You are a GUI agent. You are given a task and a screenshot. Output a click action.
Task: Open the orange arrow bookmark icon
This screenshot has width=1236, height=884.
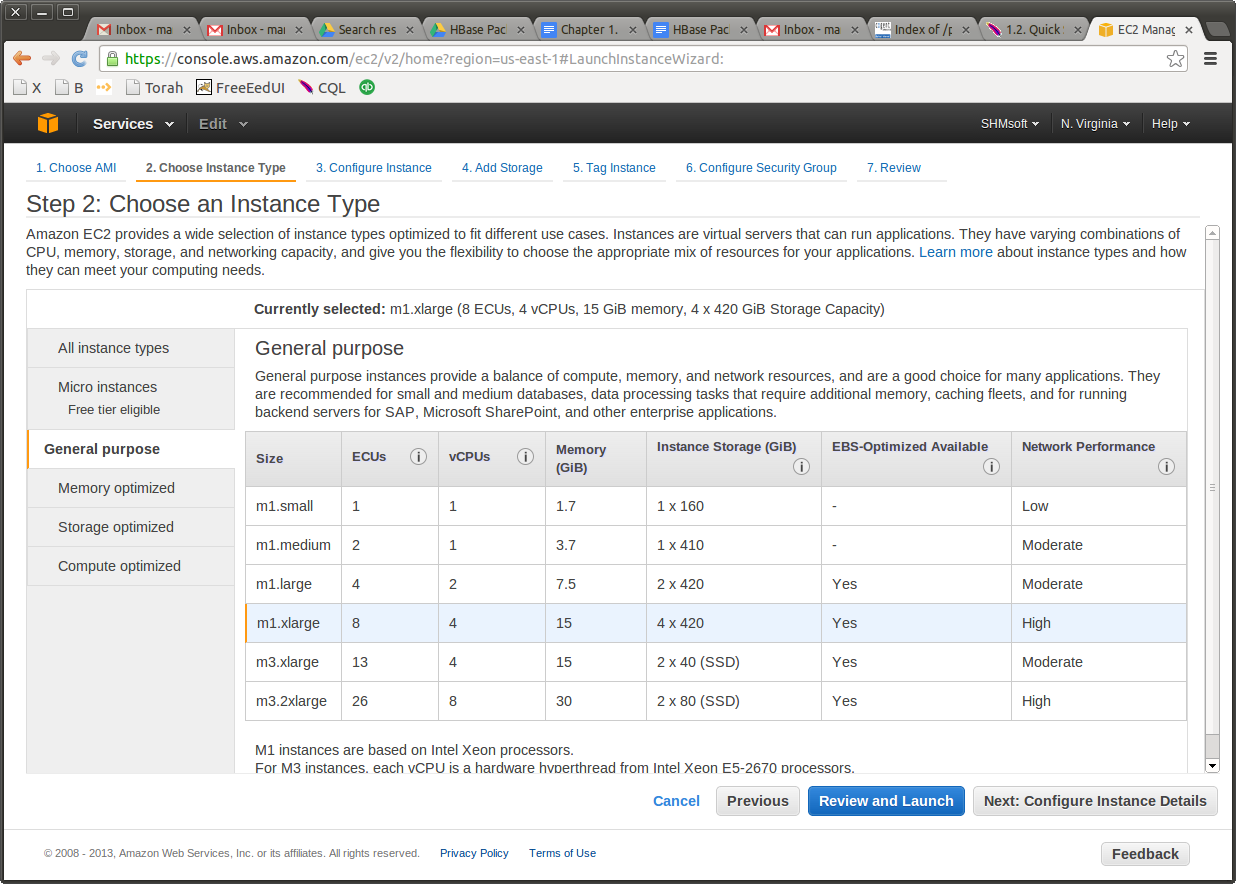click(104, 87)
